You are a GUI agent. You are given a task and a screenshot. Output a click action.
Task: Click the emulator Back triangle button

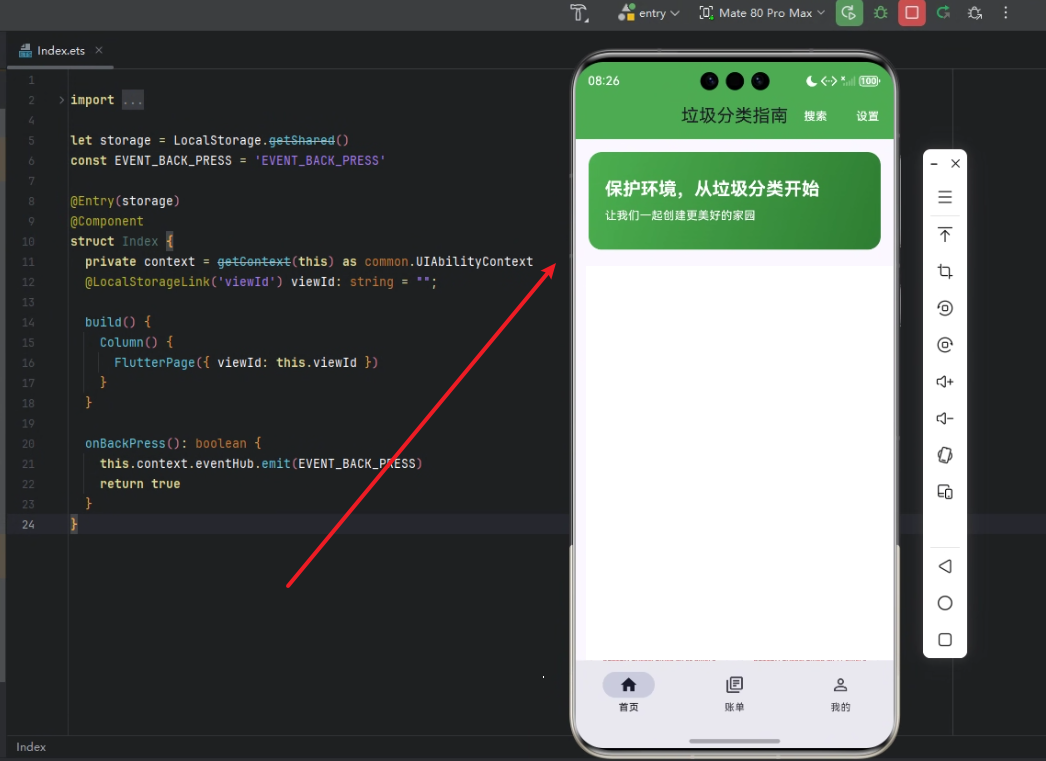tap(945, 566)
